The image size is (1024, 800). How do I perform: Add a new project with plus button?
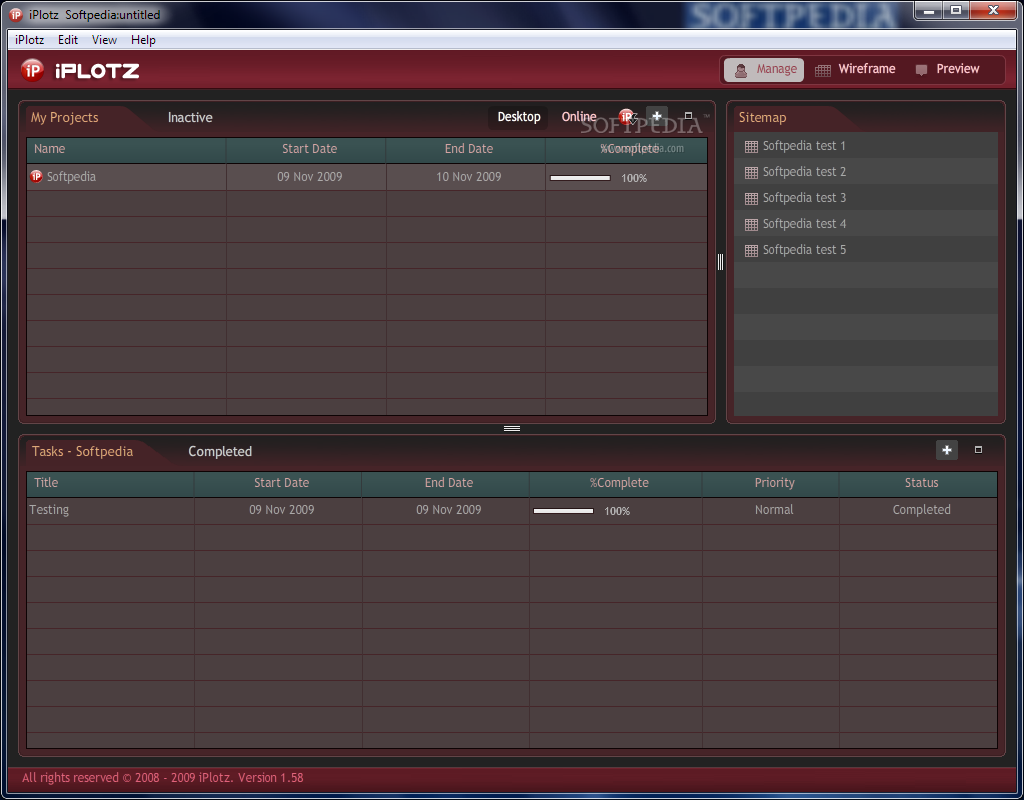(x=657, y=116)
